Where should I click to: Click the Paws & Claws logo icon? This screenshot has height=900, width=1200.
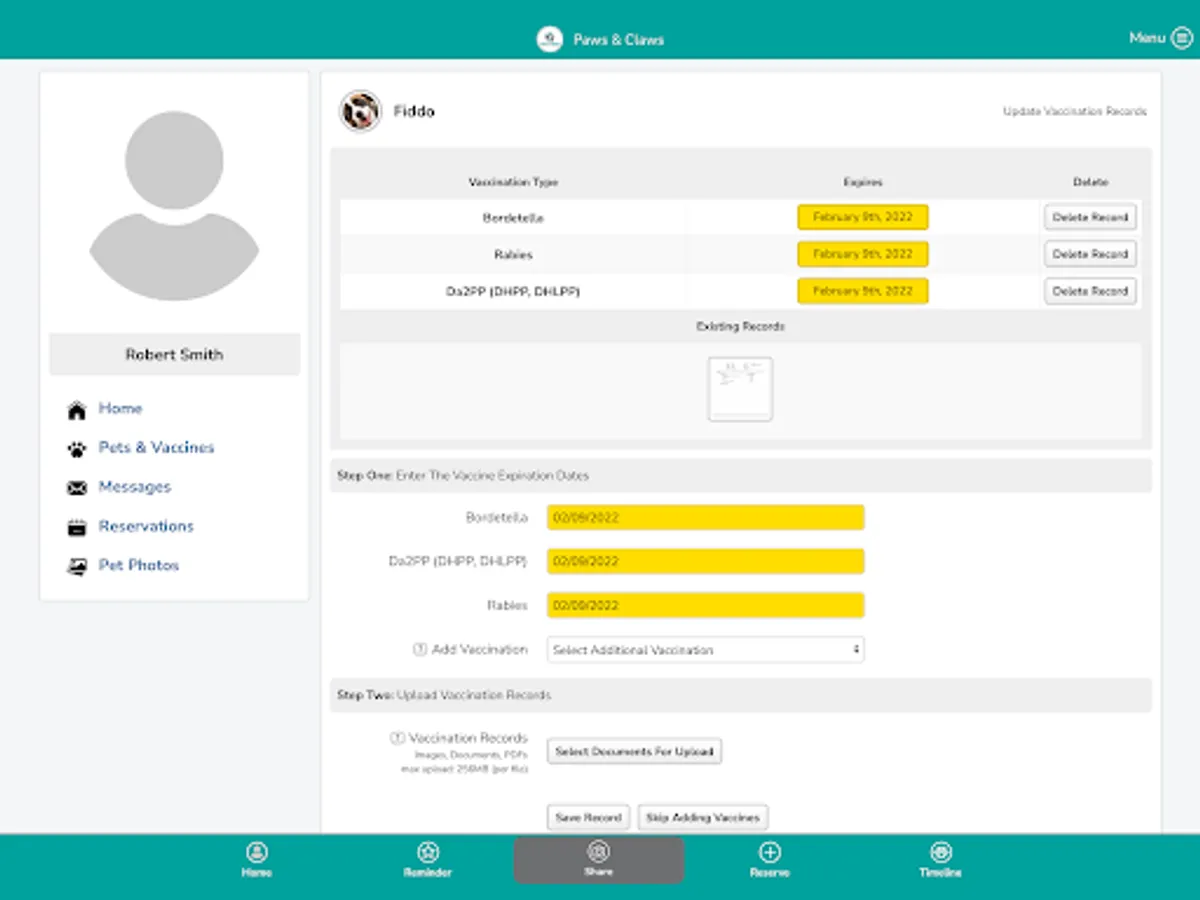549,39
